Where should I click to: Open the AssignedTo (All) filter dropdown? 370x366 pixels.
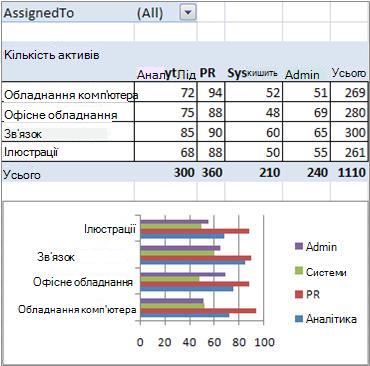click(188, 13)
